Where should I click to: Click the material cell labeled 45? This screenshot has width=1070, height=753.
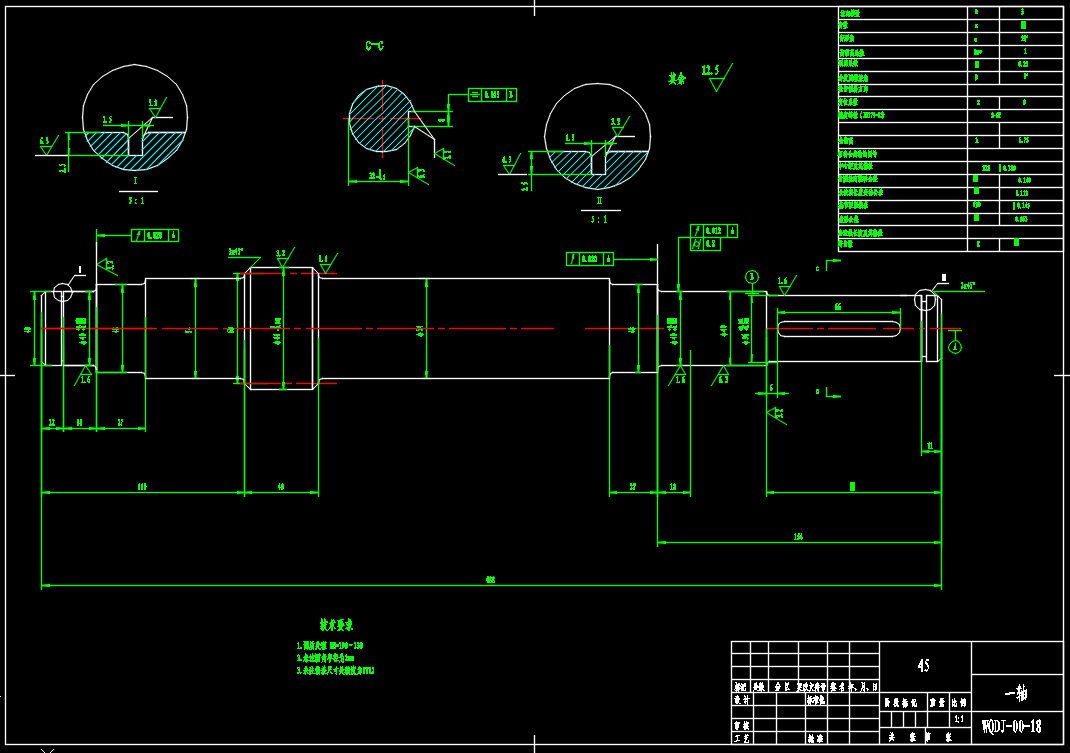(x=925, y=665)
